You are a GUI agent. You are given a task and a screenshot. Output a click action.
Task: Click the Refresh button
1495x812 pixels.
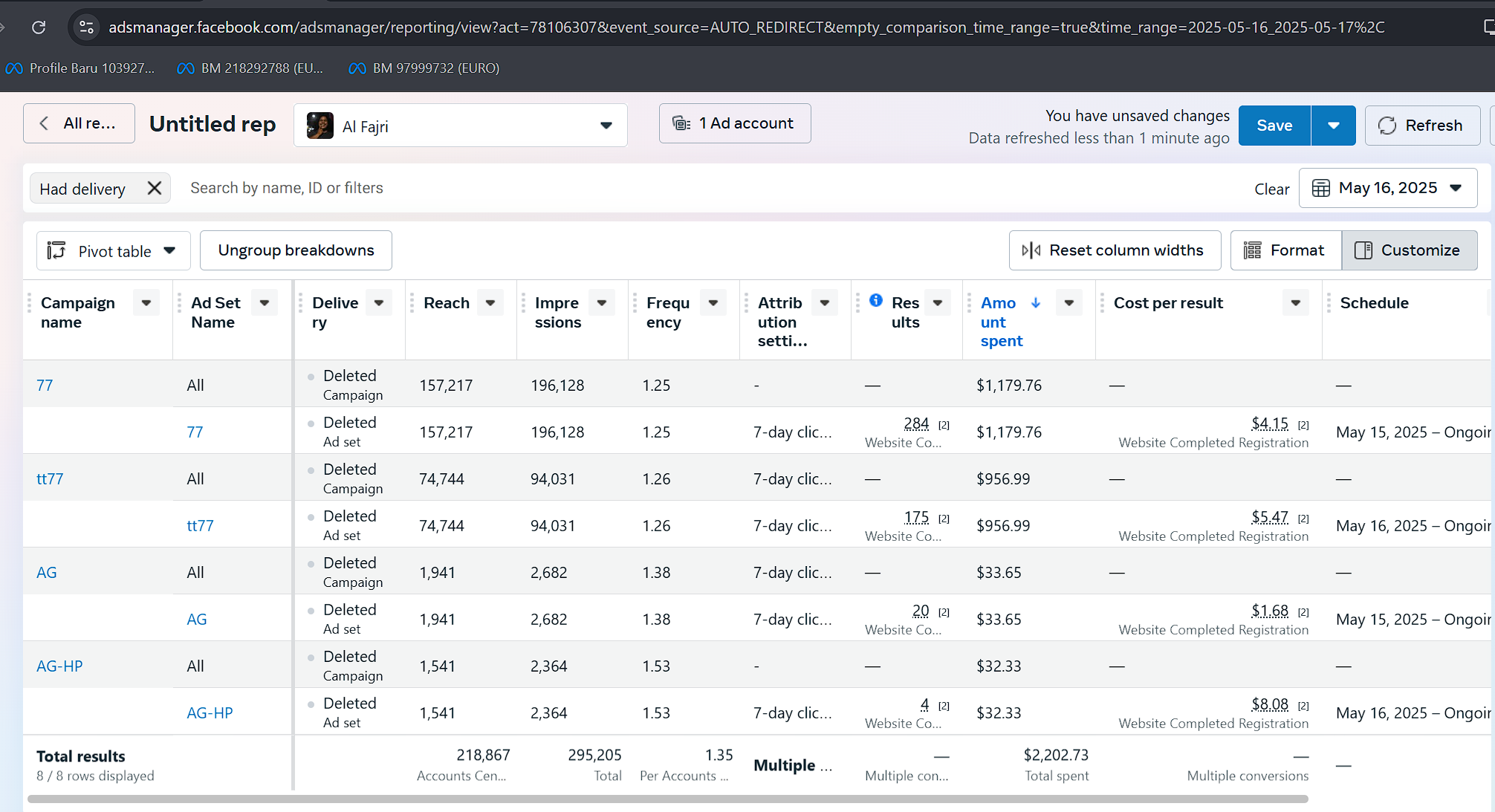pos(1421,126)
